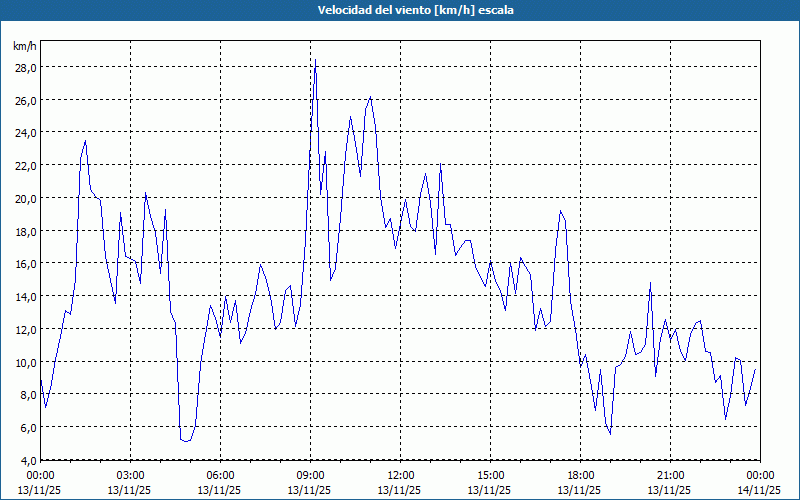Click the 4,0 y-axis value
This screenshot has height=500, width=800.
(25, 460)
